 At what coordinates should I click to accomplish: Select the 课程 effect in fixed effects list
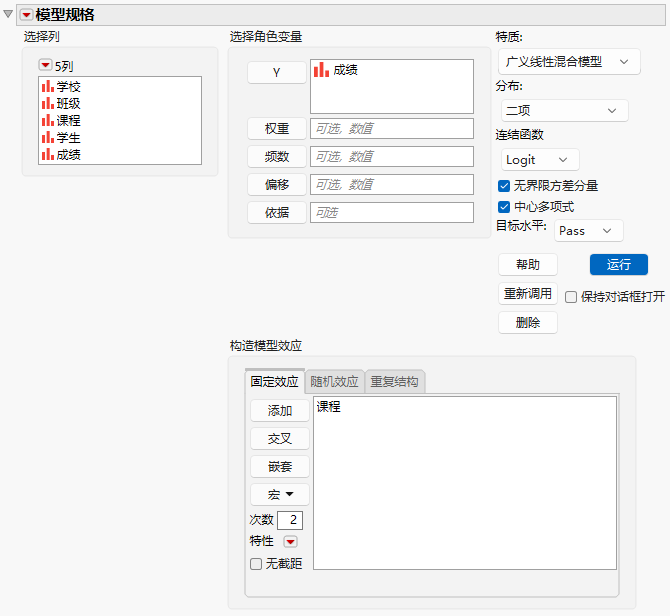click(328, 407)
